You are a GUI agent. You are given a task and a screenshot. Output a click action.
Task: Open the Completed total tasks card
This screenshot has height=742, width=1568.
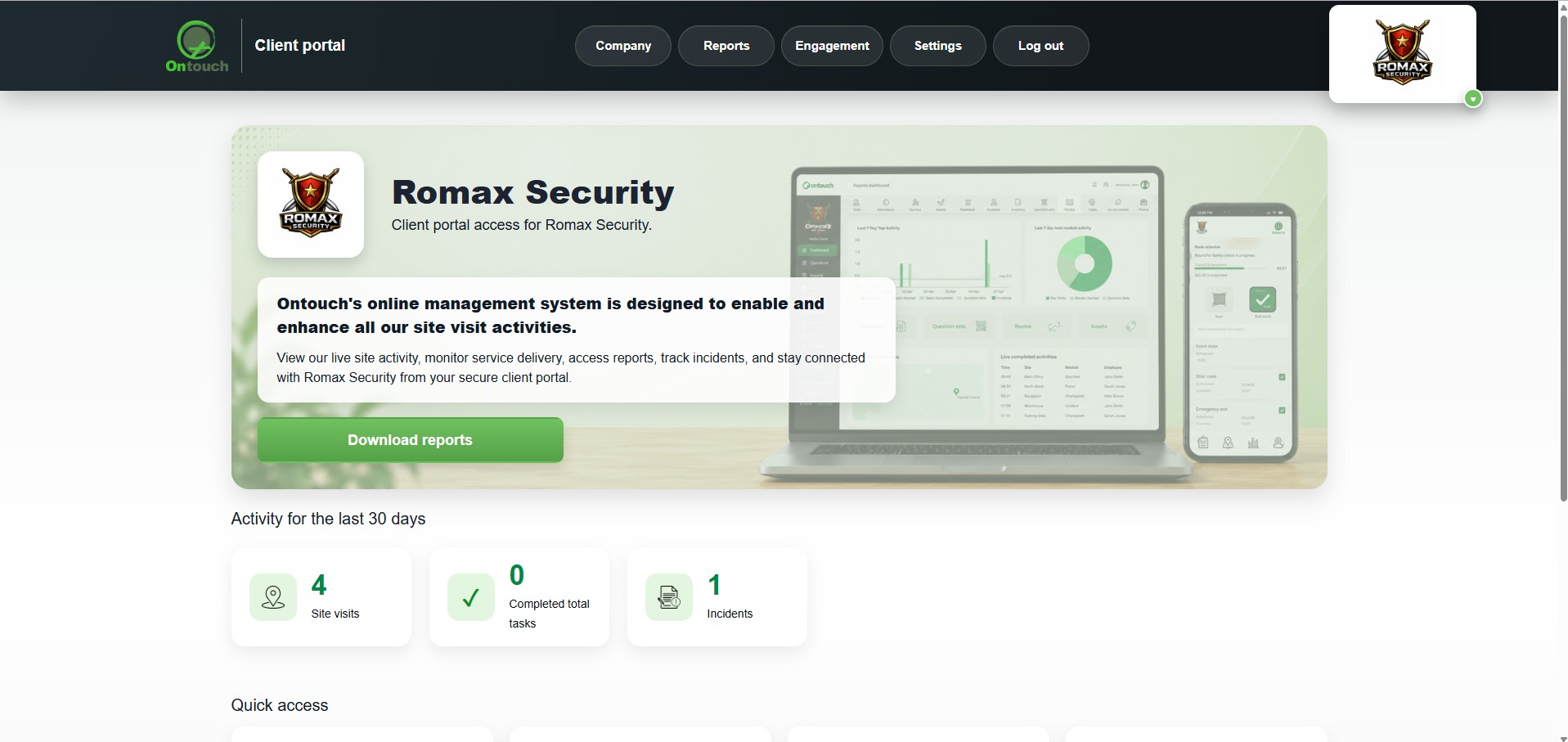[x=519, y=597]
